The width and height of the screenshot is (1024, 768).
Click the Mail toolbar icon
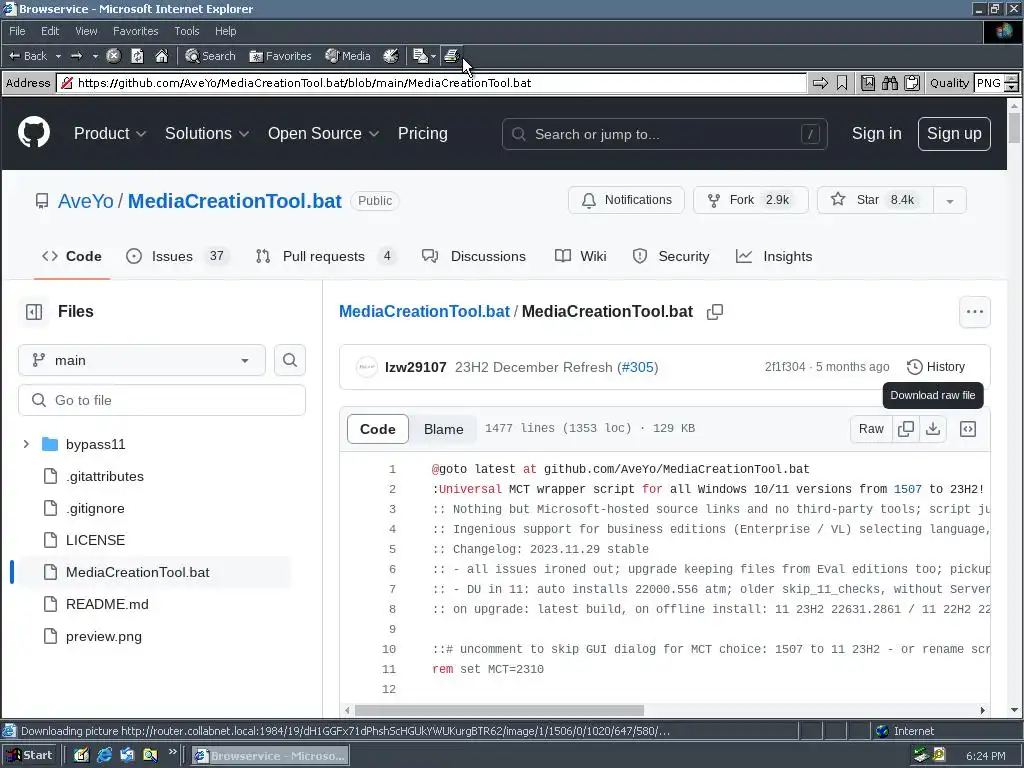point(421,56)
